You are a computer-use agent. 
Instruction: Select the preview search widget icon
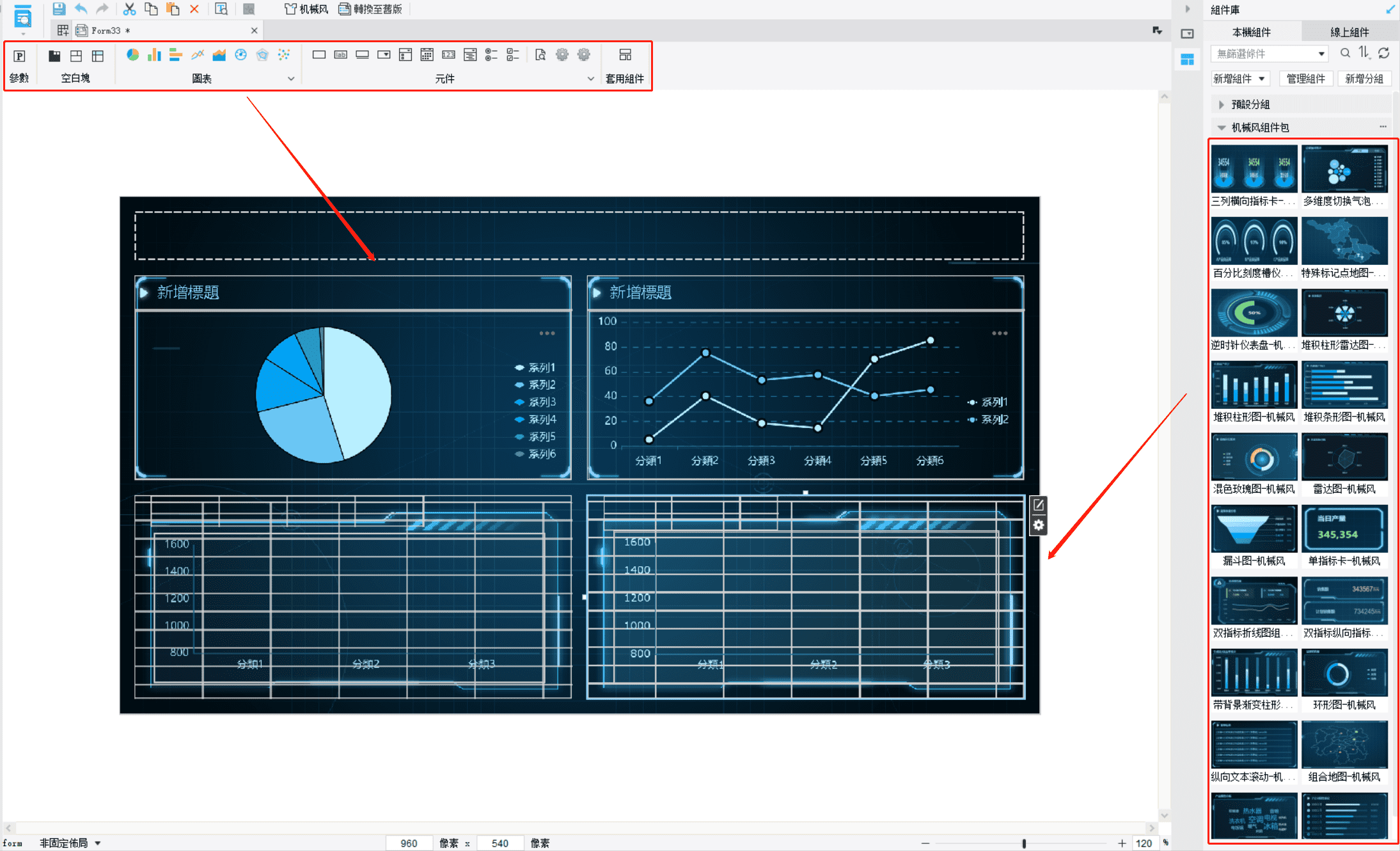pos(540,55)
